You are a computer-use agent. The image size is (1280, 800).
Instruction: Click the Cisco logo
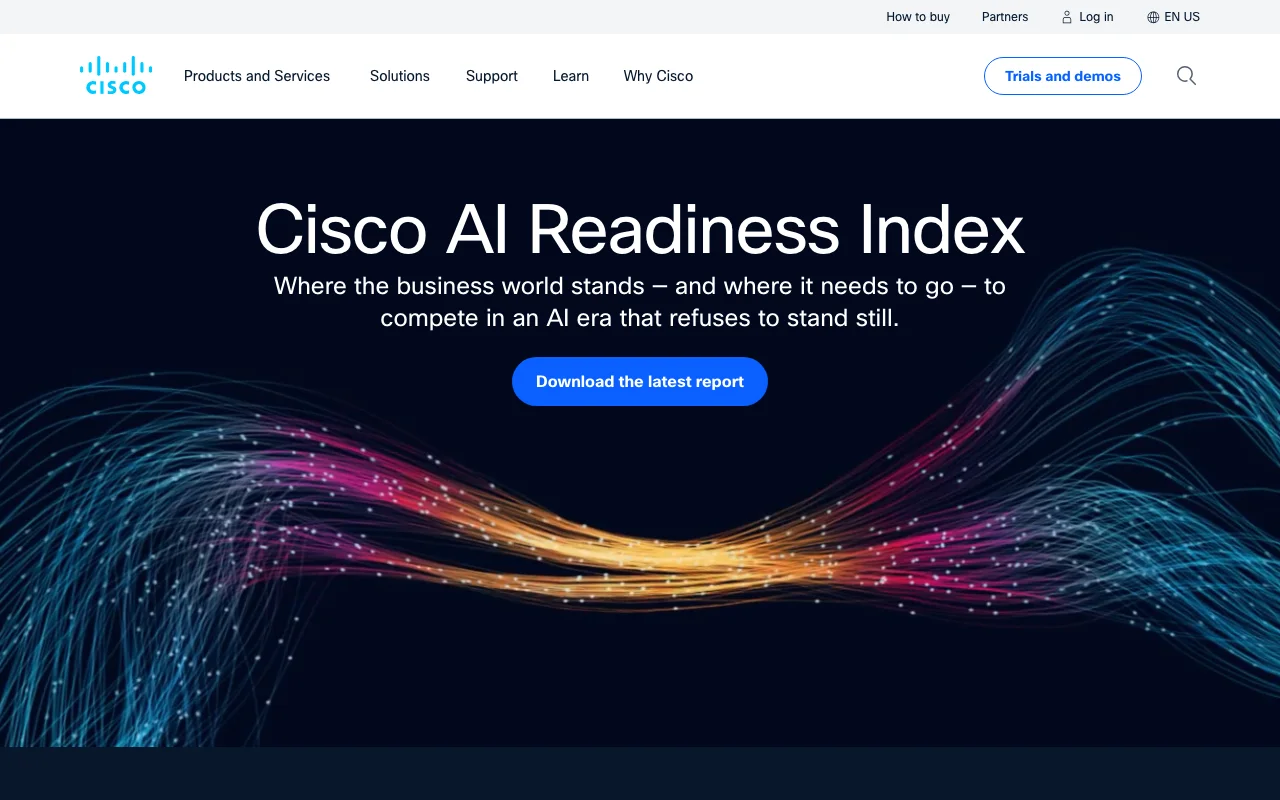coord(116,76)
